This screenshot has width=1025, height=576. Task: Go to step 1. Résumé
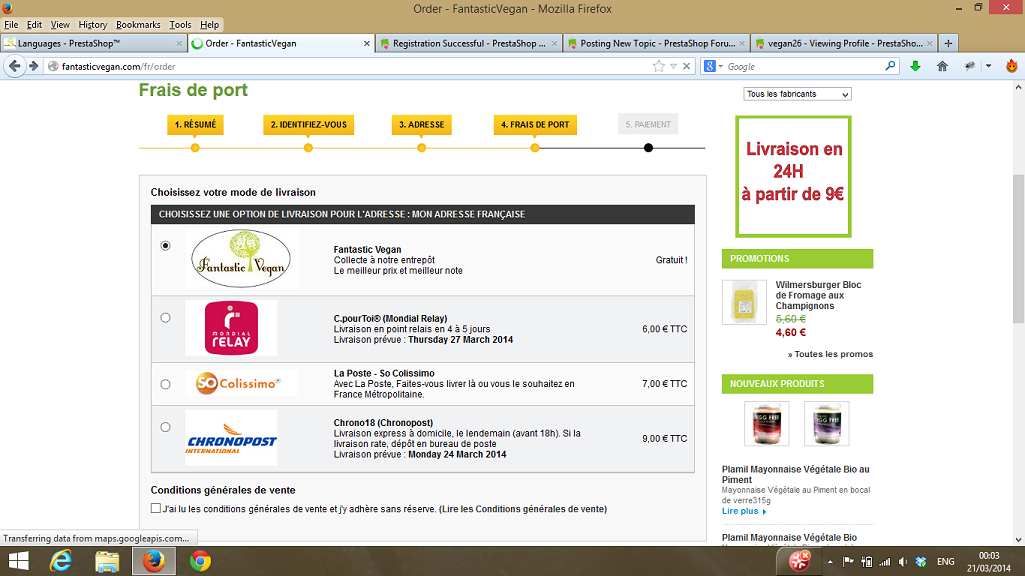[x=195, y=124]
